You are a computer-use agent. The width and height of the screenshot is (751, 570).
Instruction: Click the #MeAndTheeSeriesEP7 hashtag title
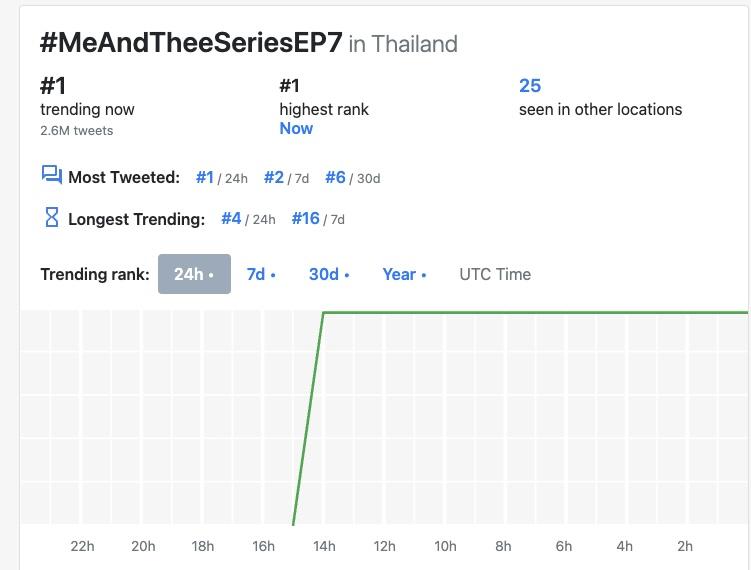tap(191, 43)
